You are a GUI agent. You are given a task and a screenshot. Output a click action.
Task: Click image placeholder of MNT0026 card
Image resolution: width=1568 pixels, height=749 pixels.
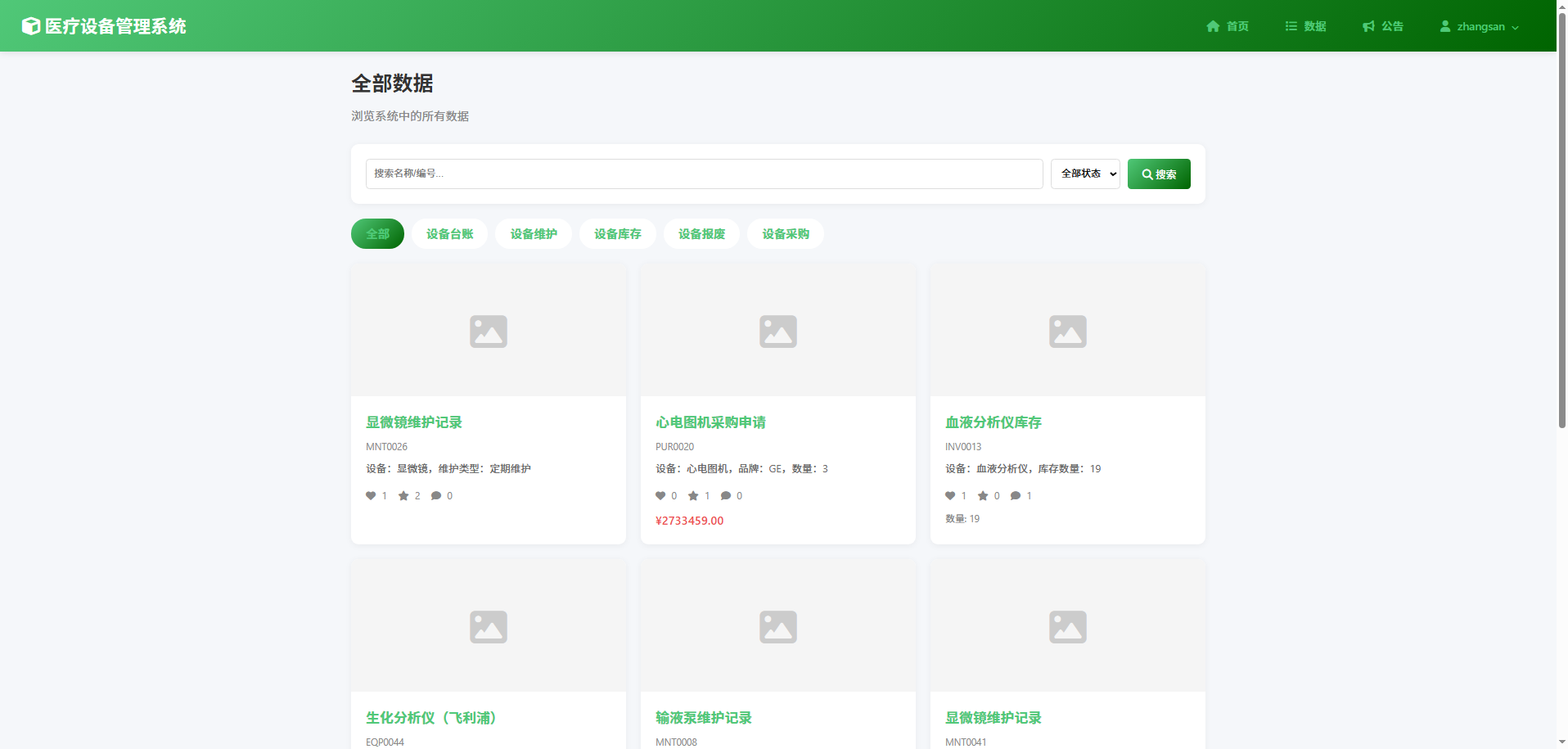point(489,331)
